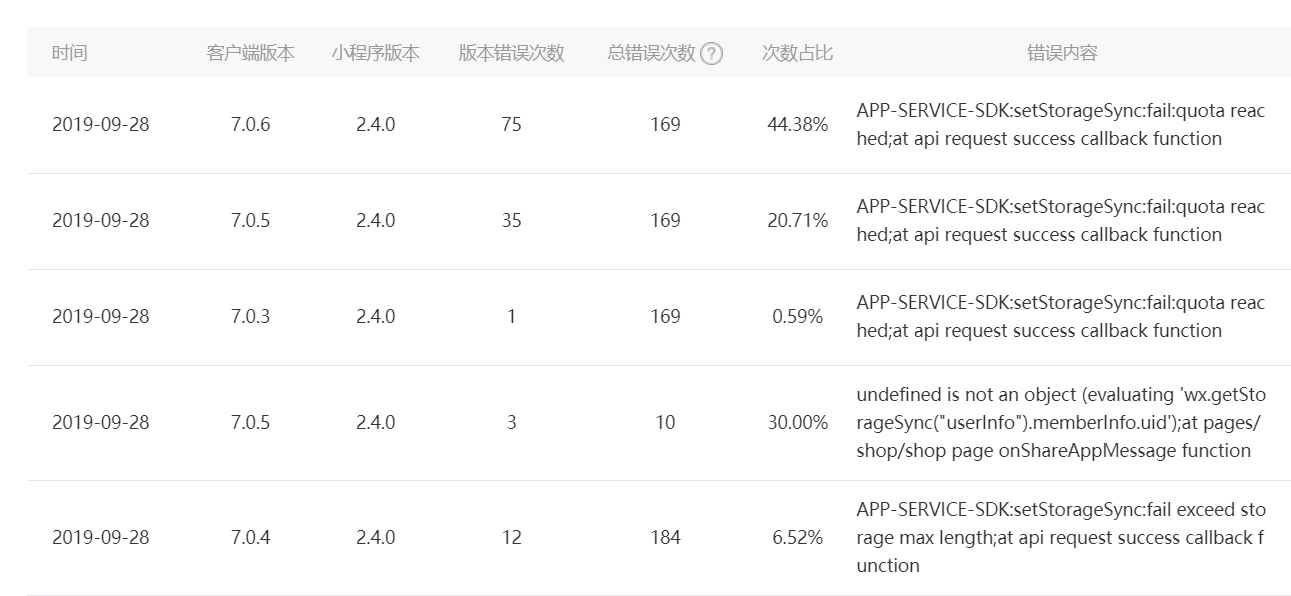Click the version error count 35 cell
This screenshot has width=1291, height=596.
[511, 221]
